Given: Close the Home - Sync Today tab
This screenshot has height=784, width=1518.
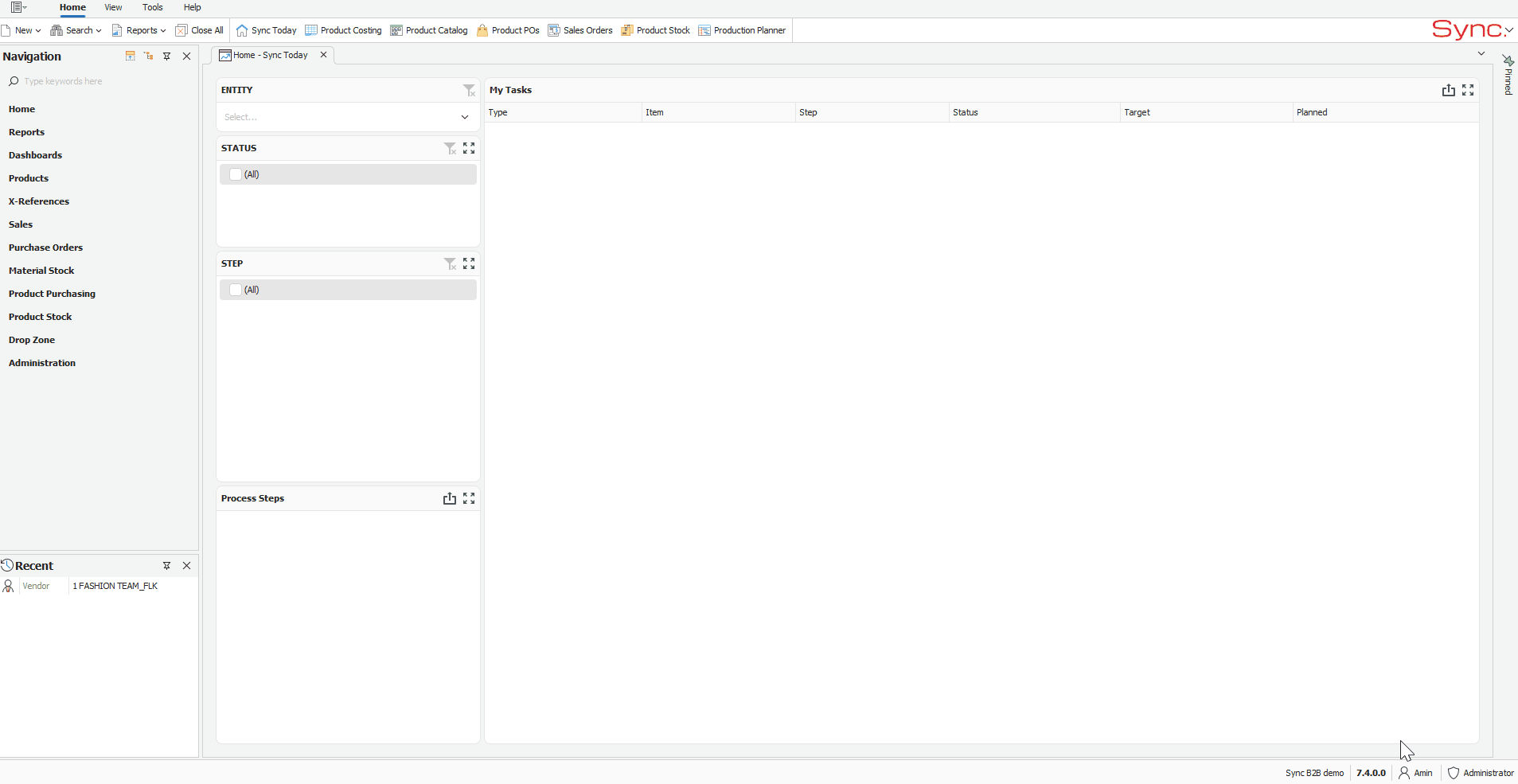Looking at the screenshot, I should [324, 55].
